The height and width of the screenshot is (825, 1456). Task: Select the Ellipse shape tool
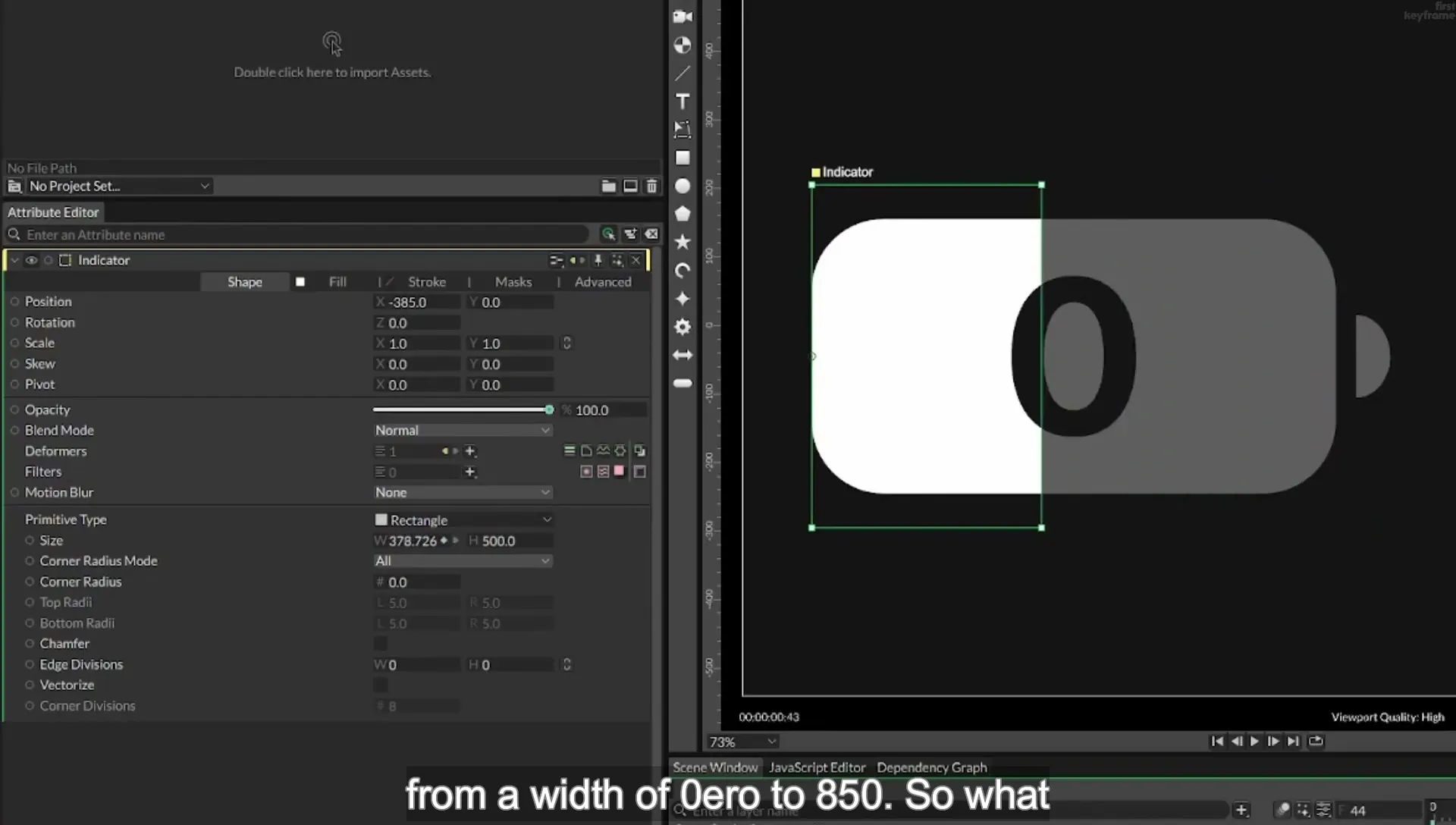pyautogui.click(x=682, y=186)
